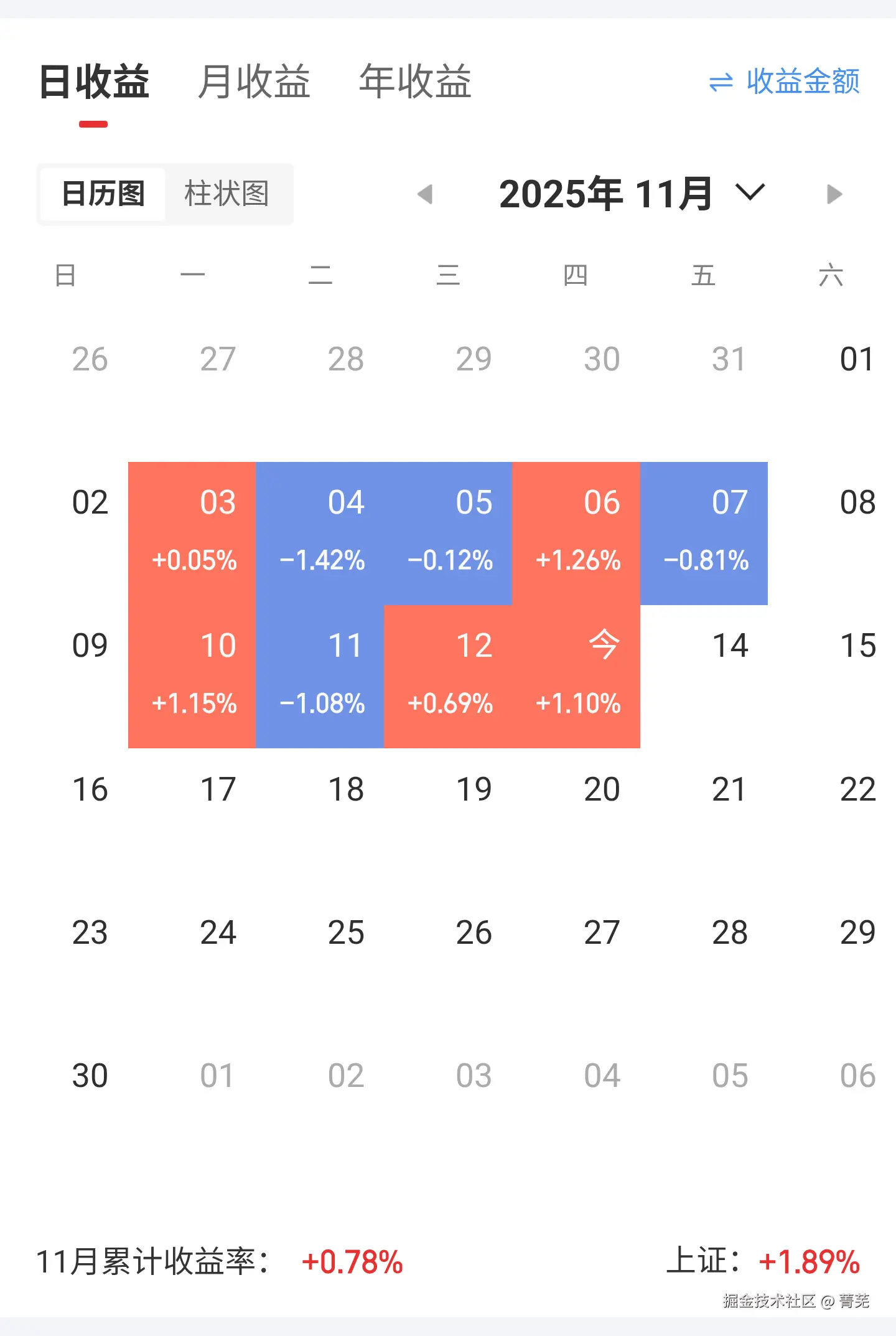Click the previous month arrow
This screenshot has width=896, height=1336.
coord(425,194)
